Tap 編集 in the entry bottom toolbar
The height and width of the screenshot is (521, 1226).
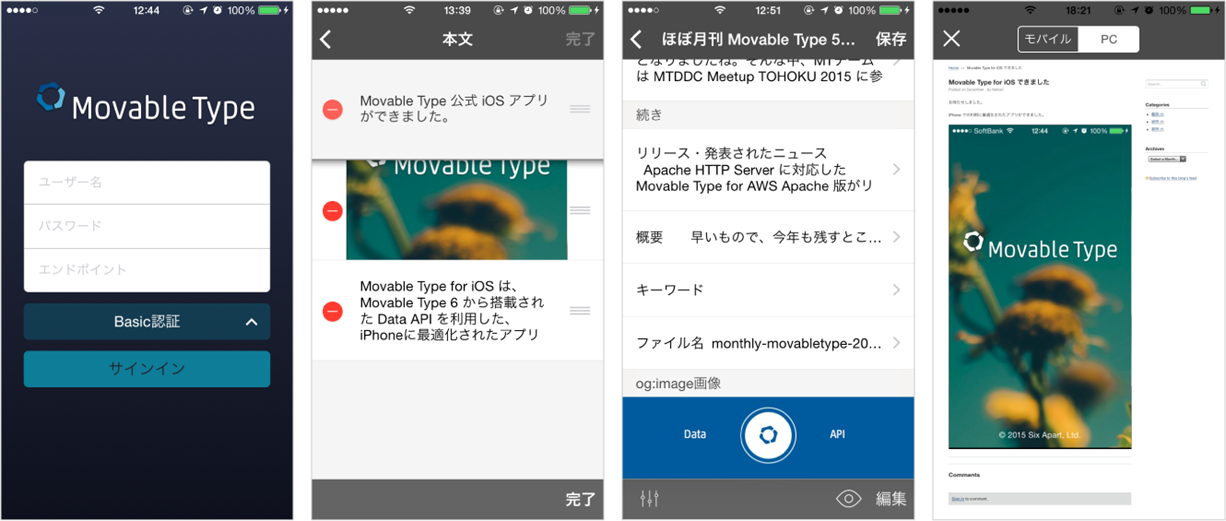click(891, 498)
